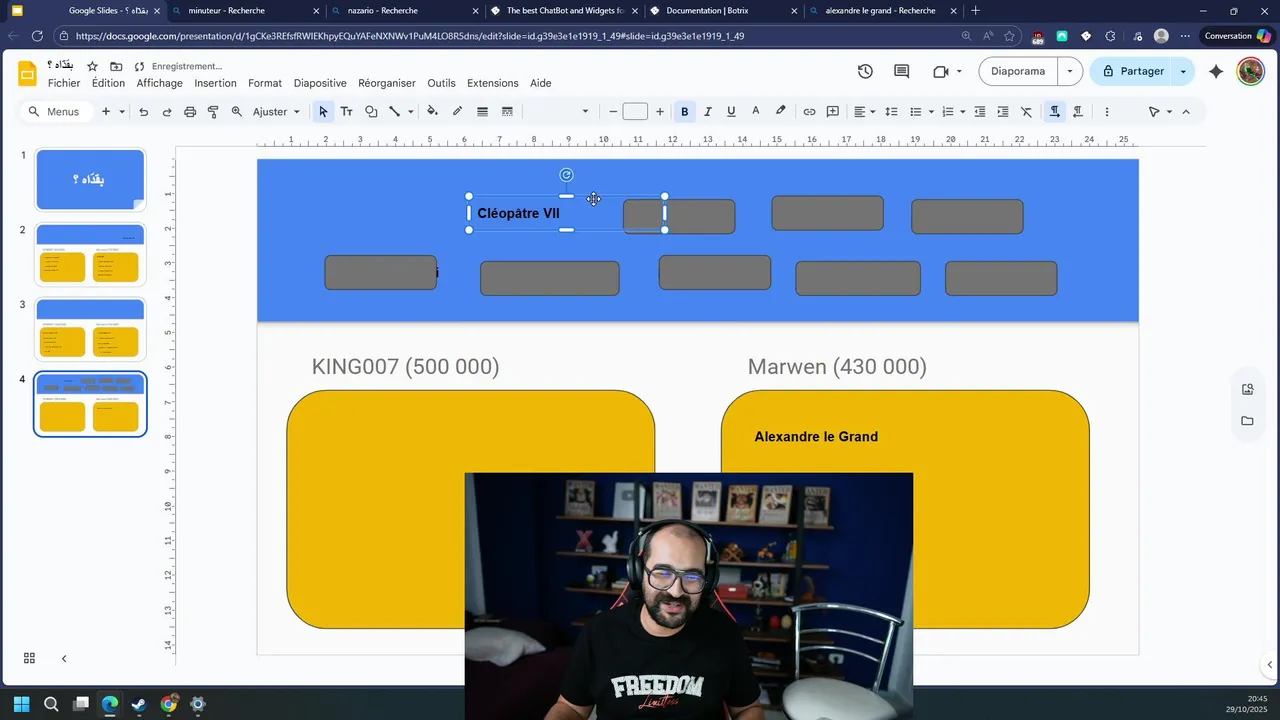Switch to the minuteur - Recherche tab
The image size is (1280, 720).
tap(245, 11)
